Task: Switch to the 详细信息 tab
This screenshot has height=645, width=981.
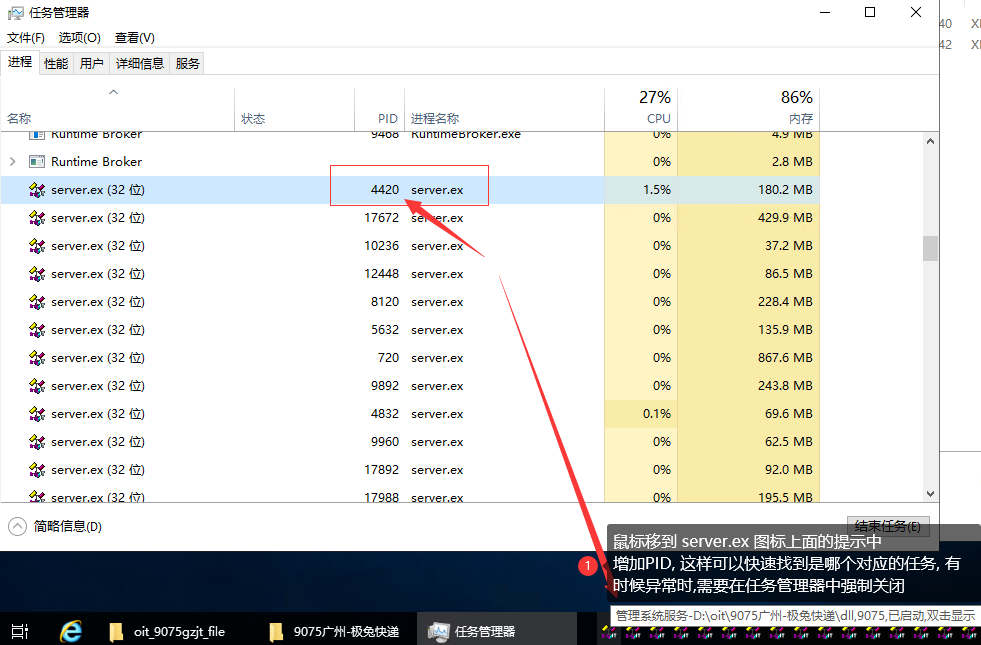Action: point(139,63)
